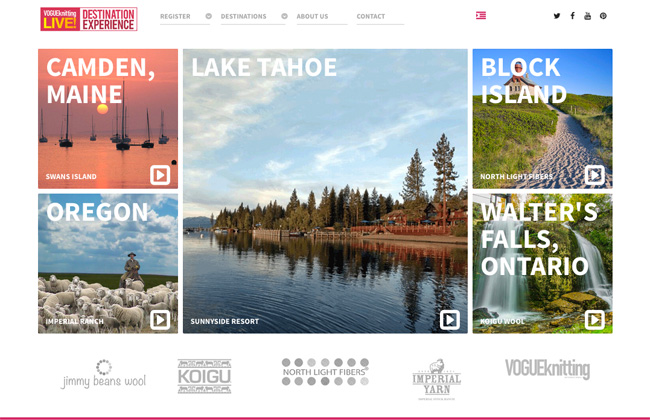The height and width of the screenshot is (420, 650).
Task: Expand the Destinations dropdown arrow
Action: [x=284, y=16]
